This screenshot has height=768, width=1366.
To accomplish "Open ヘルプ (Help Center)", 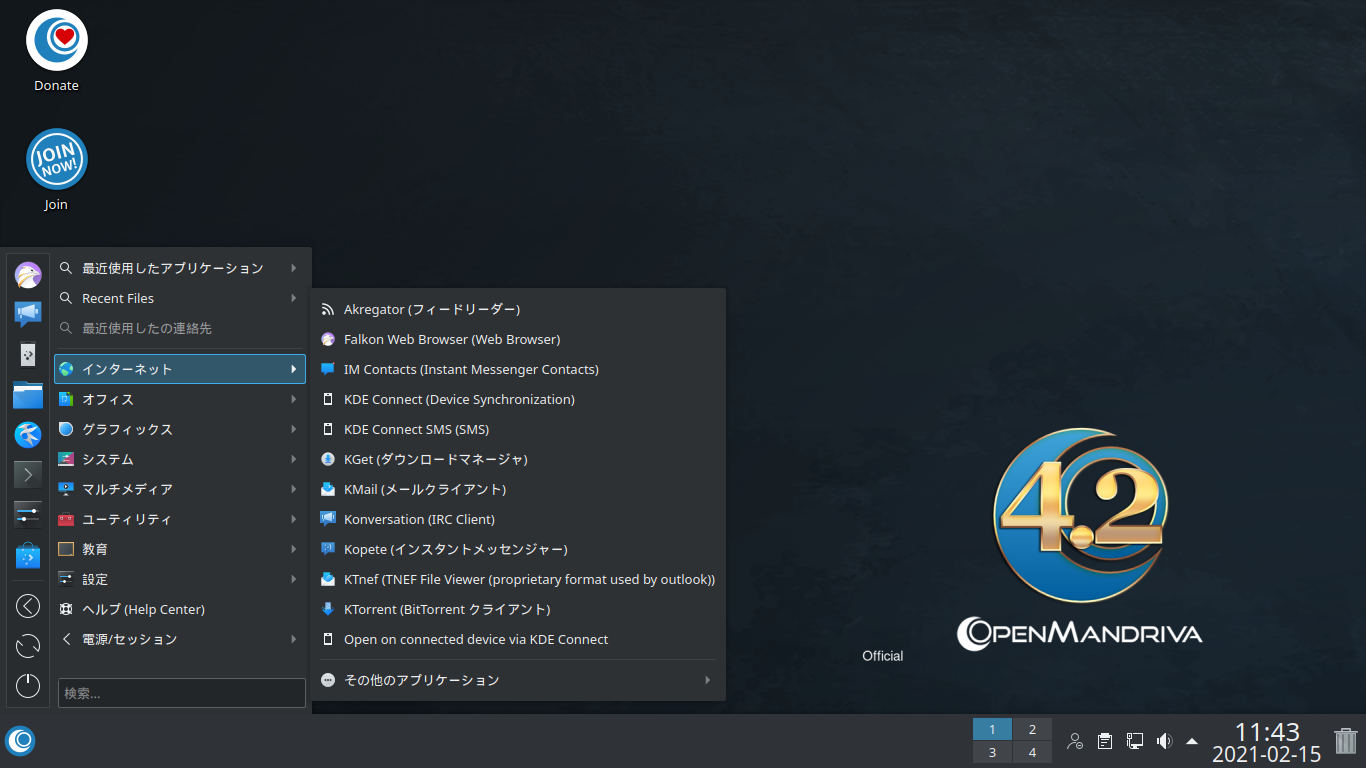I will pos(180,609).
